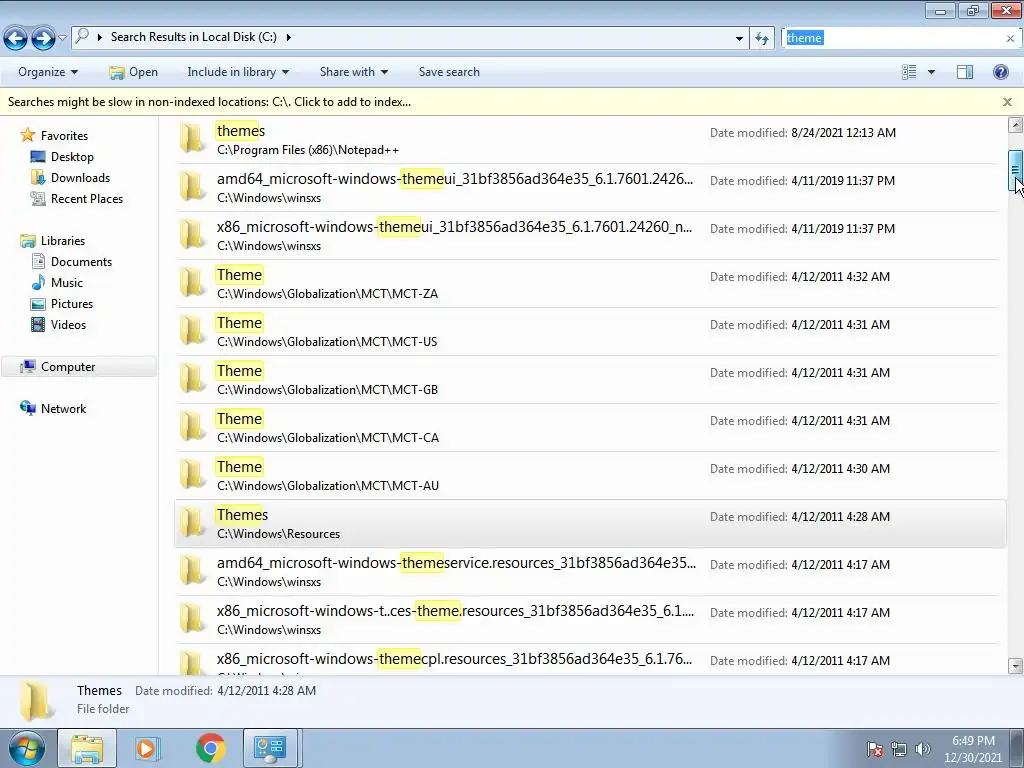1024x768 pixels.
Task: Open Google Chrome from the taskbar
Action: coord(210,748)
